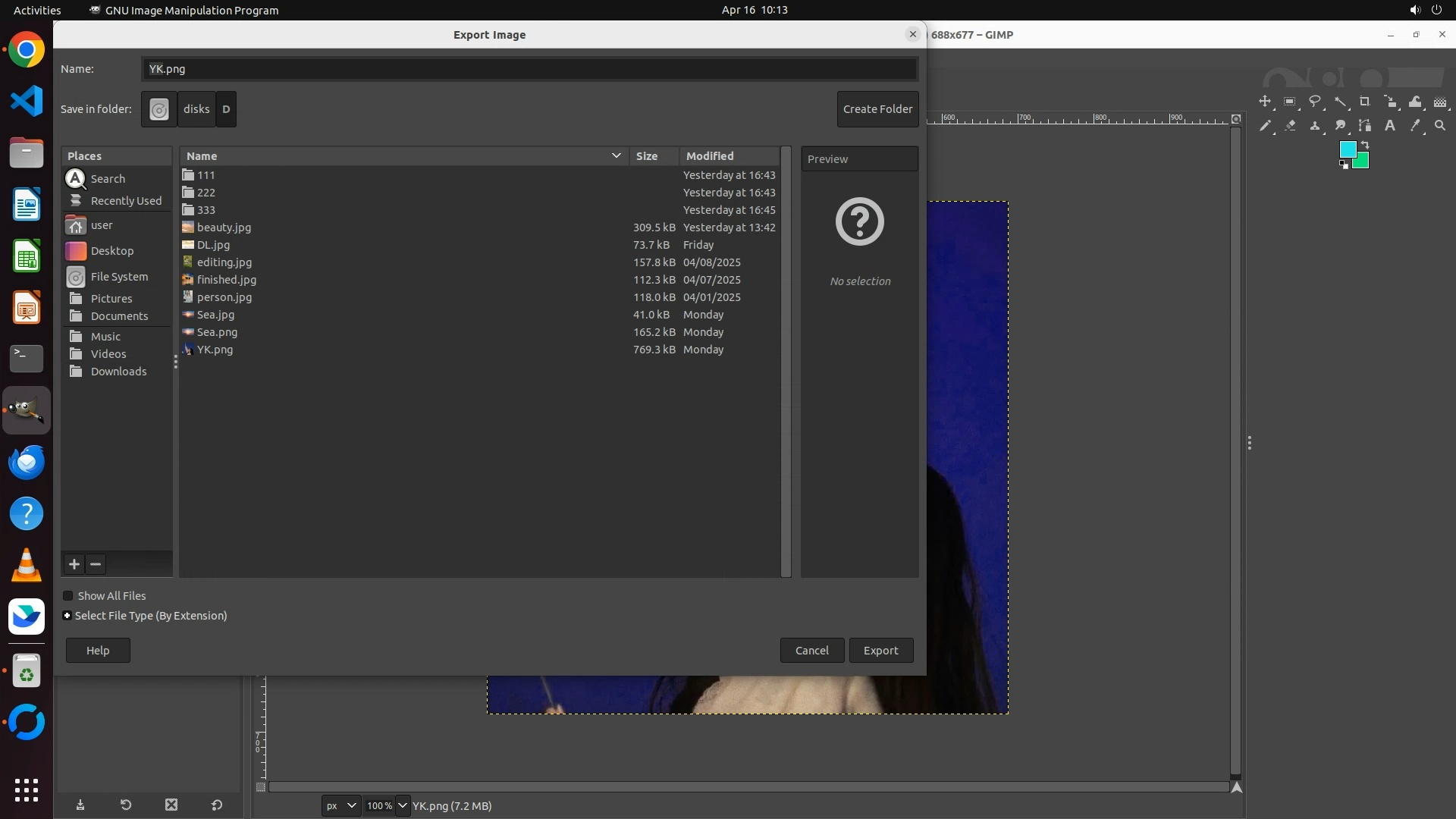
Task: Select the Crop tool in toolbox
Action: point(1365,102)
